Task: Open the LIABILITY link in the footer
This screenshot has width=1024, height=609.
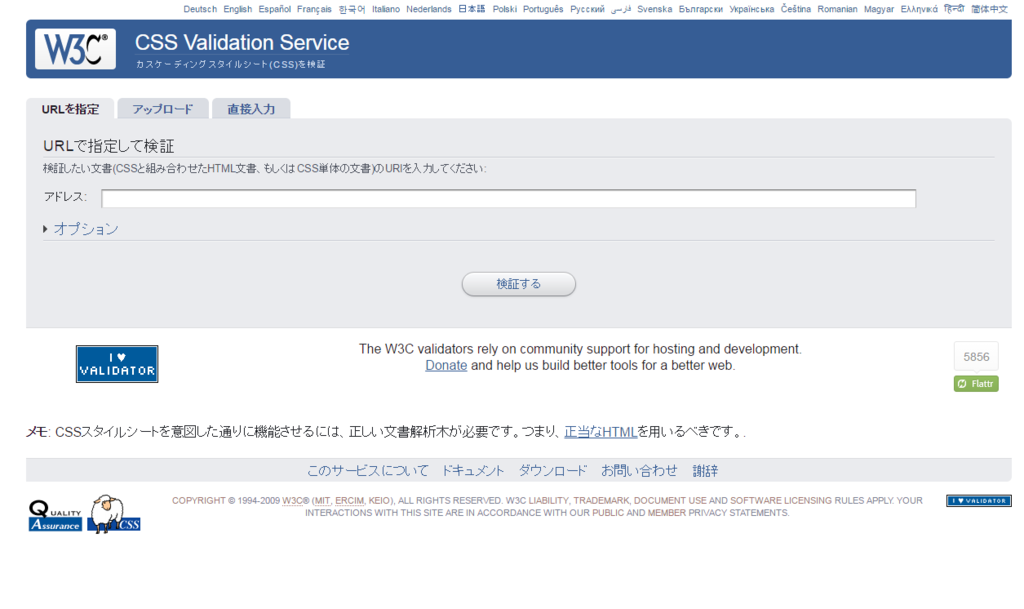Action: [548, 501]
